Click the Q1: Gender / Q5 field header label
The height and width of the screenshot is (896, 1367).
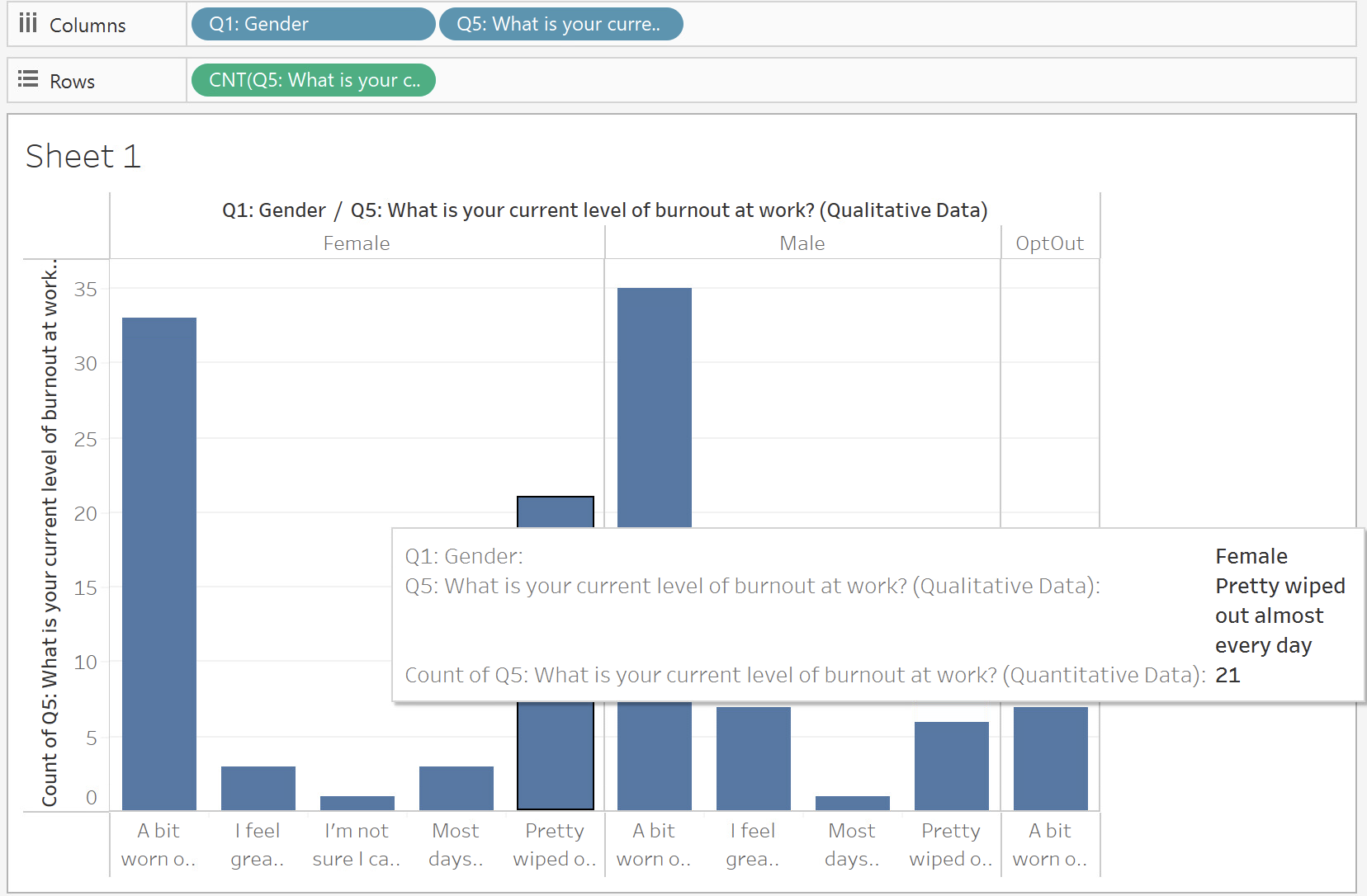pos(605,210)
